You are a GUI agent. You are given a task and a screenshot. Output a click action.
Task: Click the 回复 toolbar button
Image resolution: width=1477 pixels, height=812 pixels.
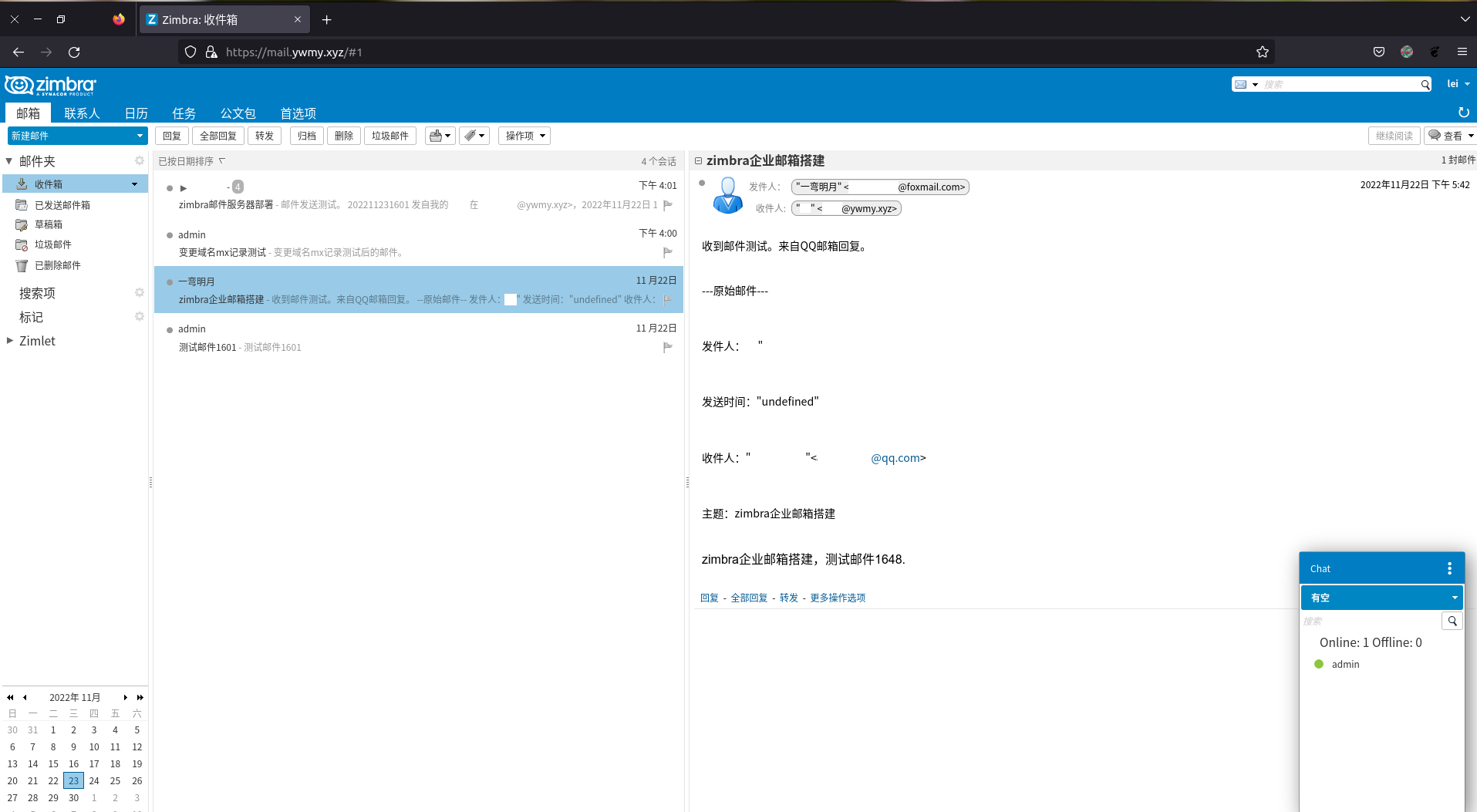click(x=172, y=136)
